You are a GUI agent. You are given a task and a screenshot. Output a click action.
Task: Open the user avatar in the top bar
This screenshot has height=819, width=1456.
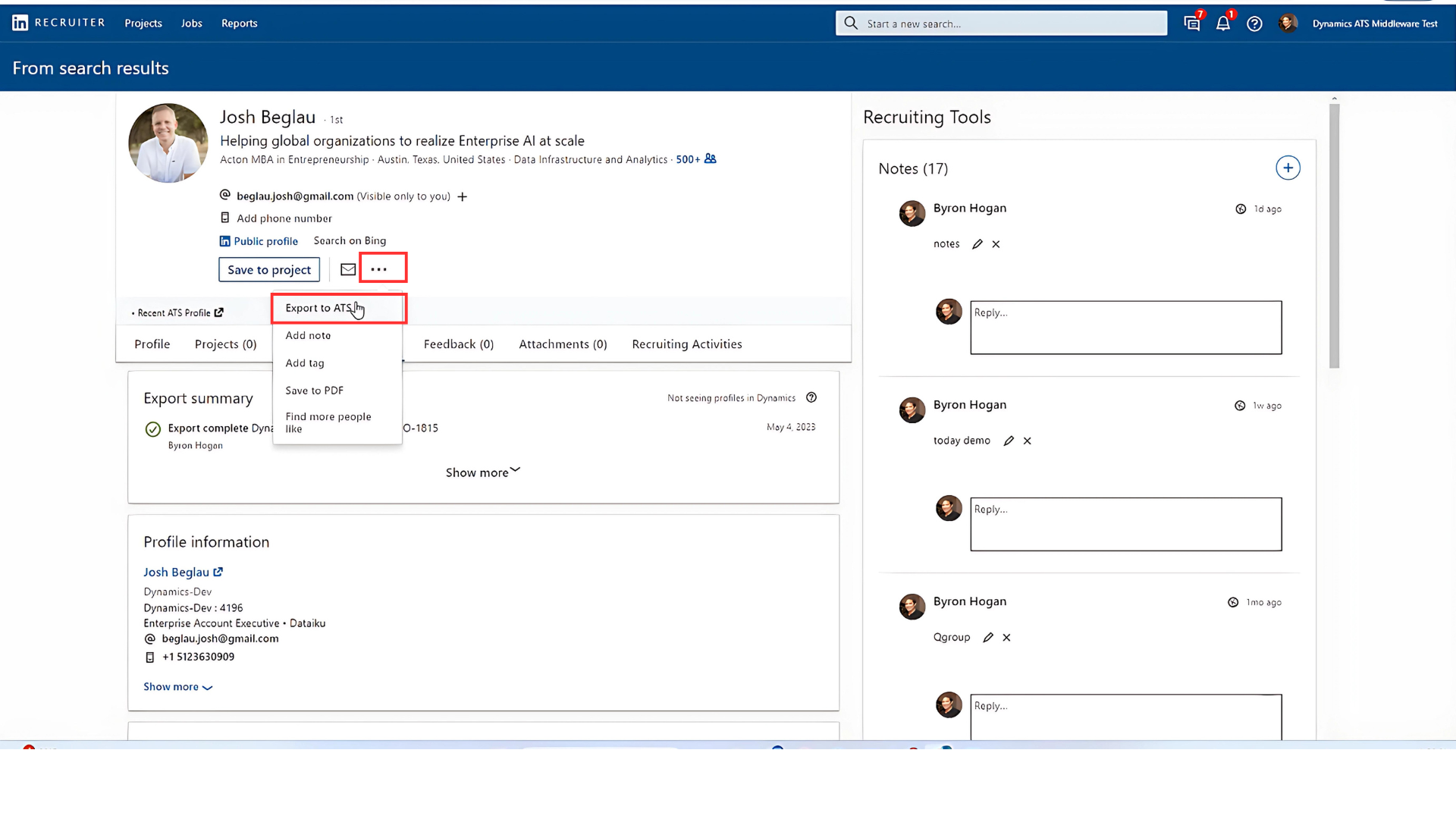tap(1288, 24)
